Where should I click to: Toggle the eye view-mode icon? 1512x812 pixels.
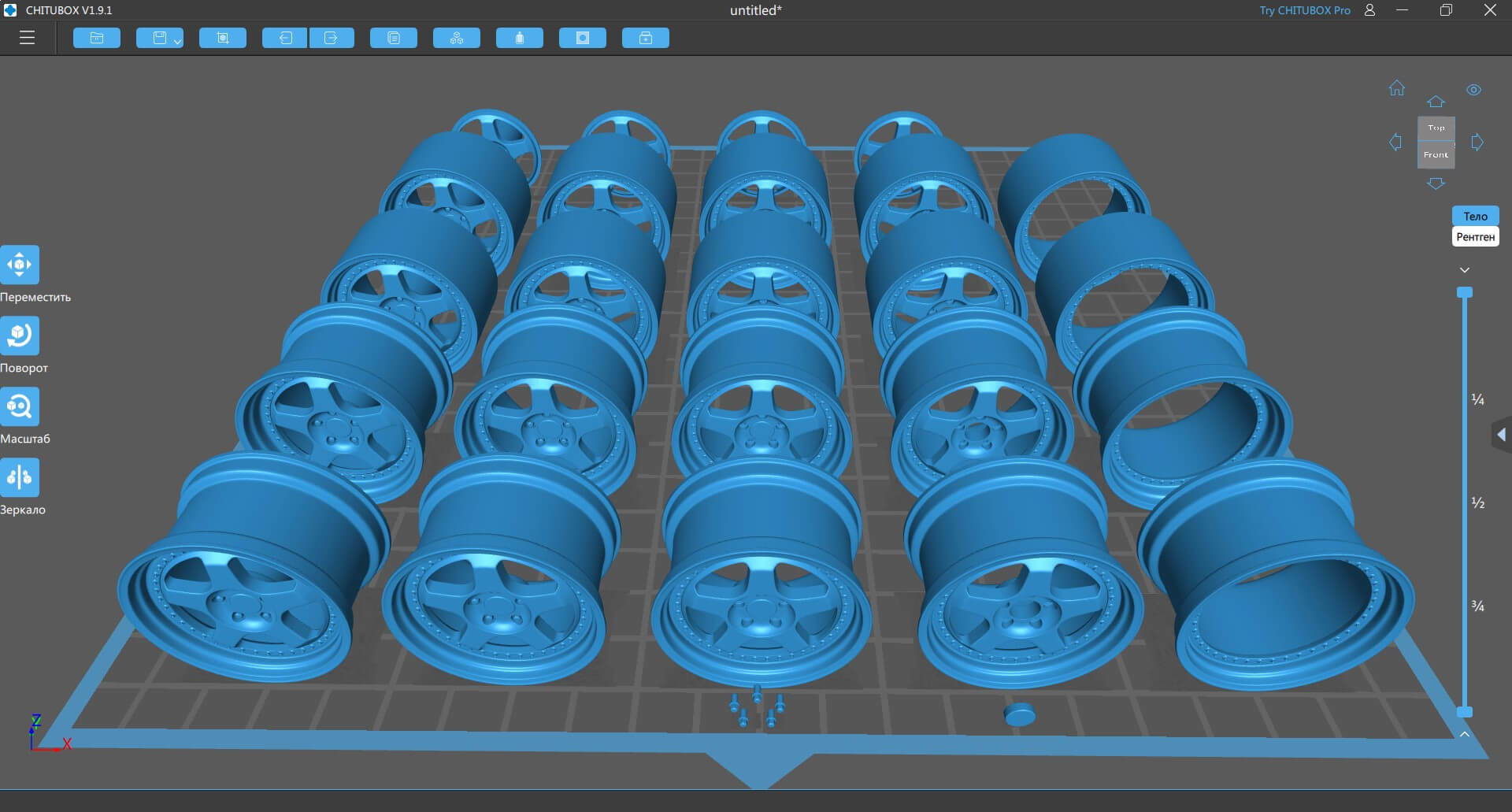(x=1473, y=90)
